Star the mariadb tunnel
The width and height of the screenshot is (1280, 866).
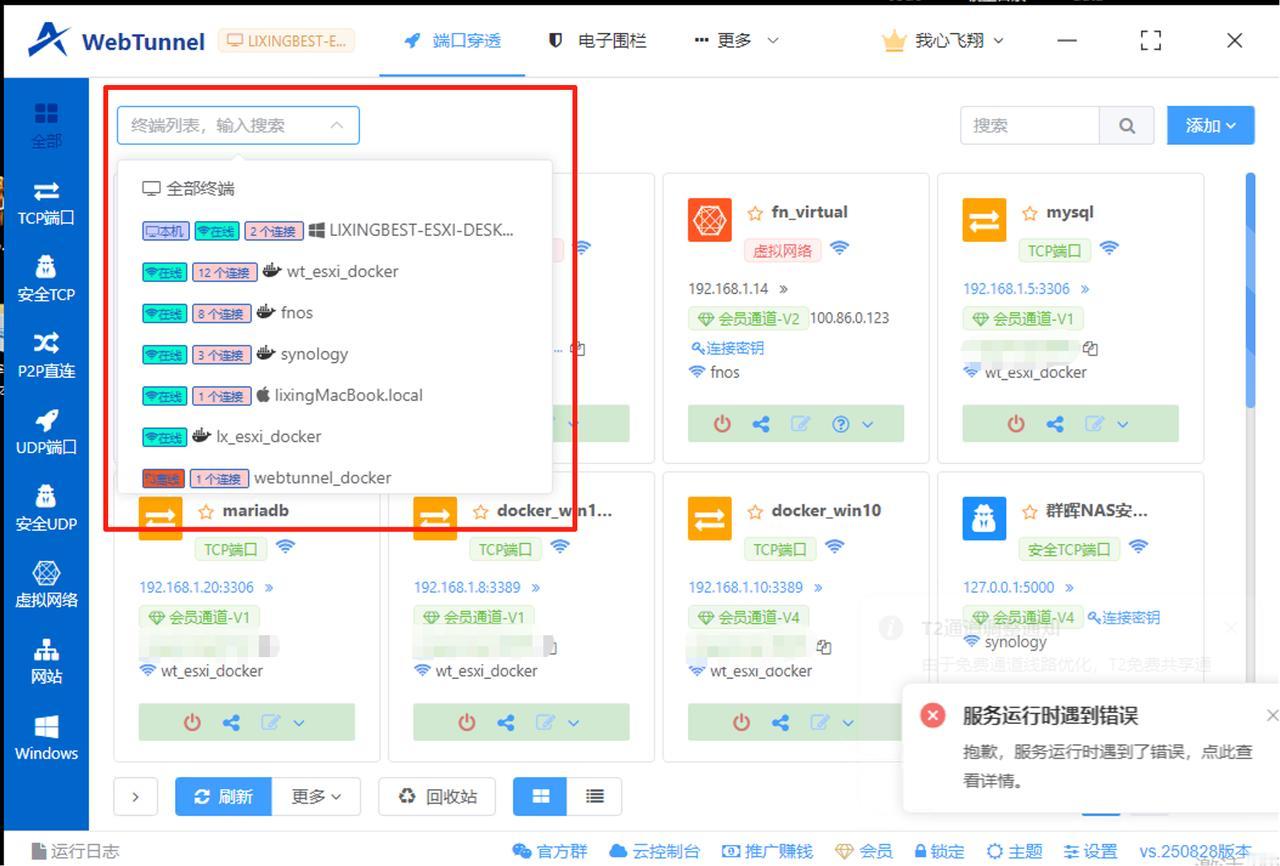206,511
